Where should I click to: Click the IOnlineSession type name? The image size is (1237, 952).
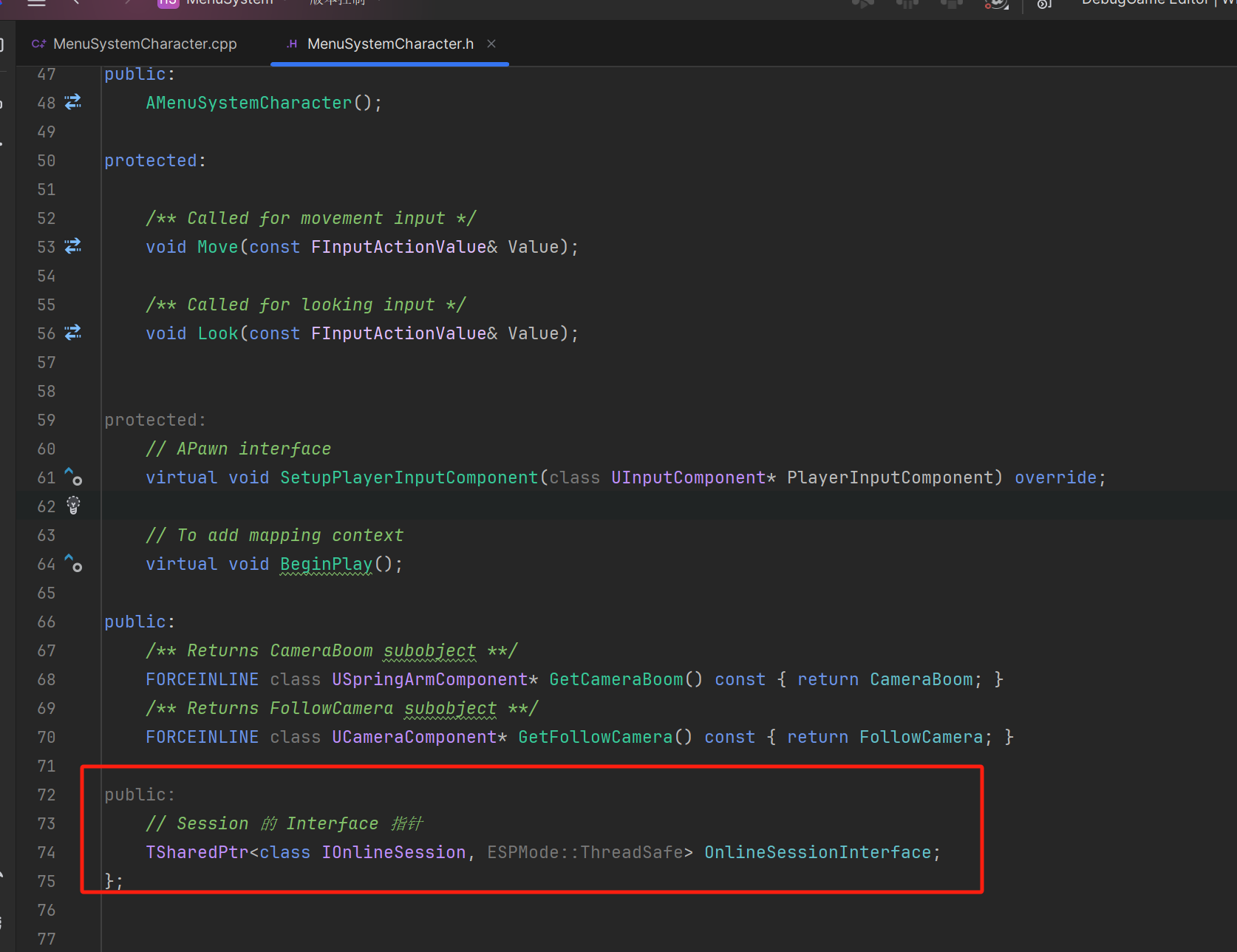pyautogui.click(x=394, y=852)
